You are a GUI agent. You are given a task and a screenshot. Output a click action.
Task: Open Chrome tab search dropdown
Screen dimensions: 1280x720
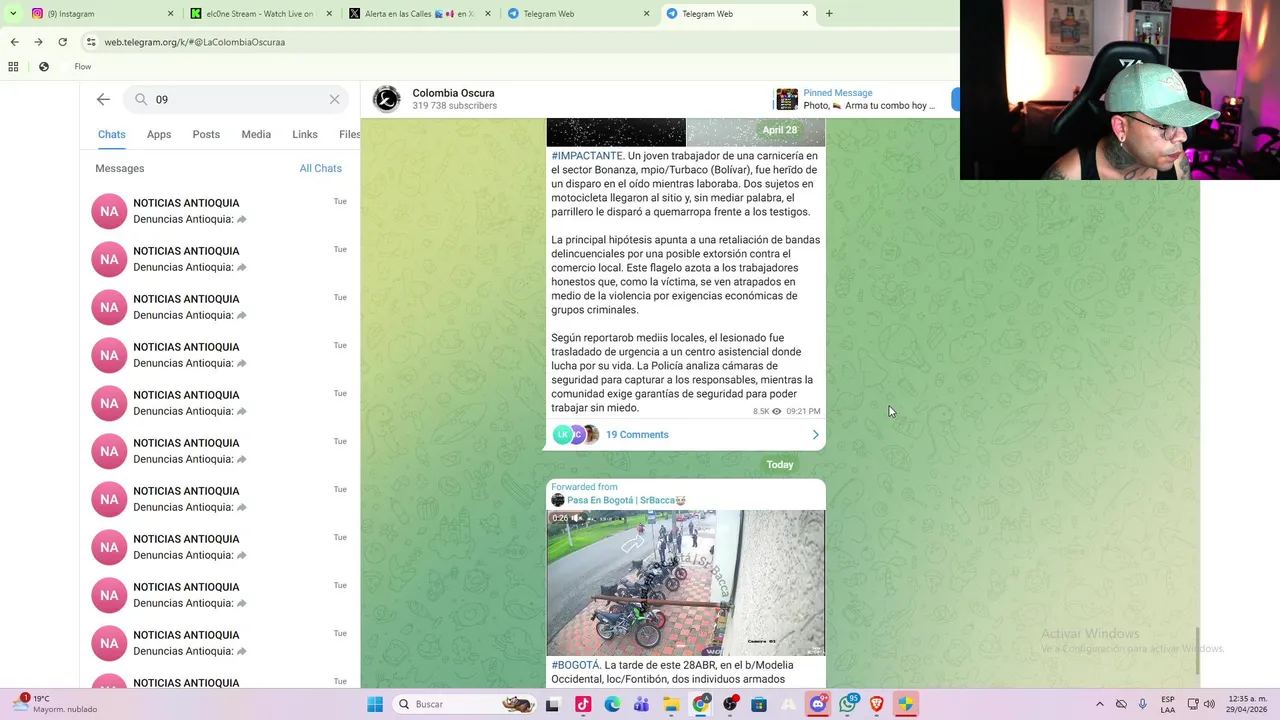tap(13, 13)
